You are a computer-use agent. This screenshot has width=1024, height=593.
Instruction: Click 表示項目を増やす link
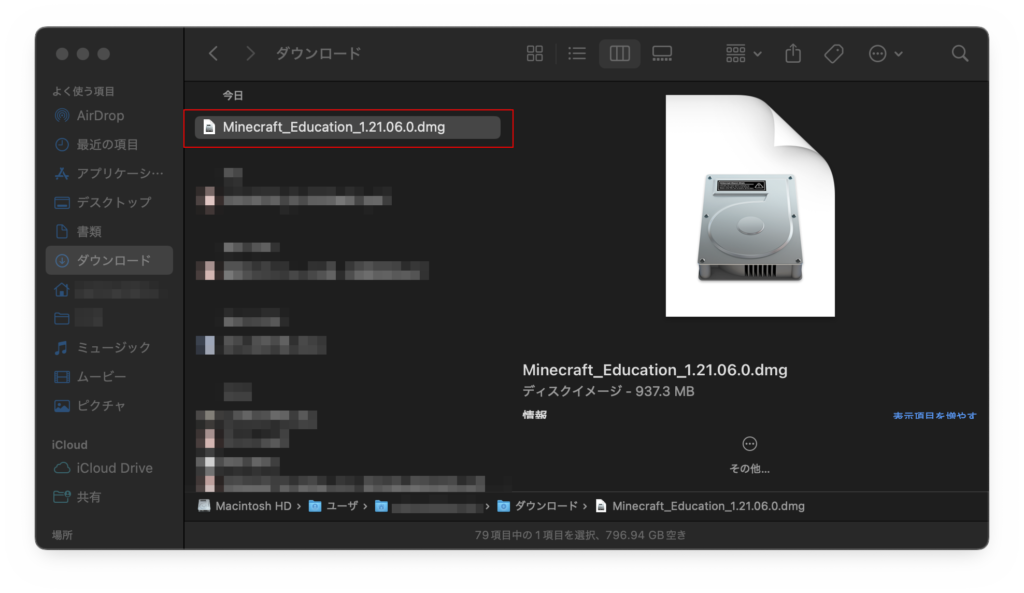pyautogui.click(x=934, y=415)
